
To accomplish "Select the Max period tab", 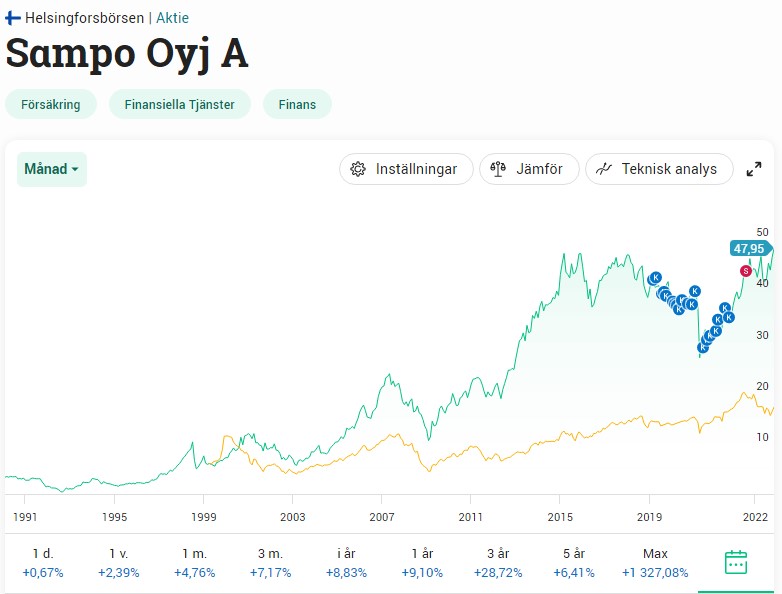I will point(655,563).
